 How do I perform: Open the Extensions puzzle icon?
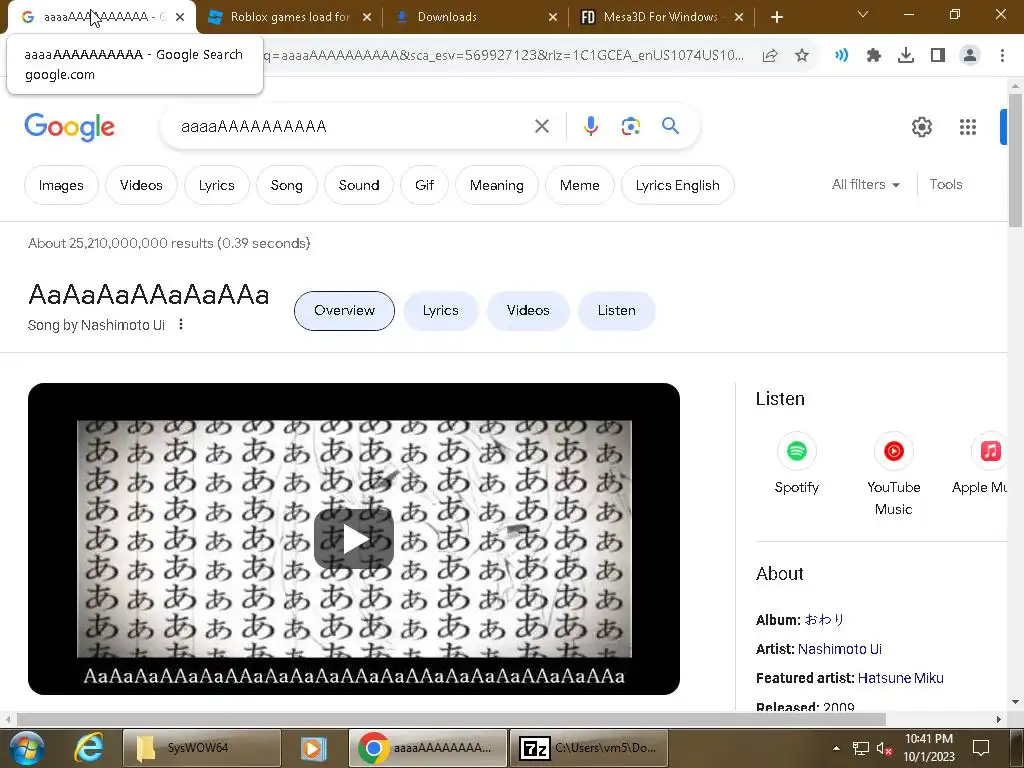pos(874,56)
